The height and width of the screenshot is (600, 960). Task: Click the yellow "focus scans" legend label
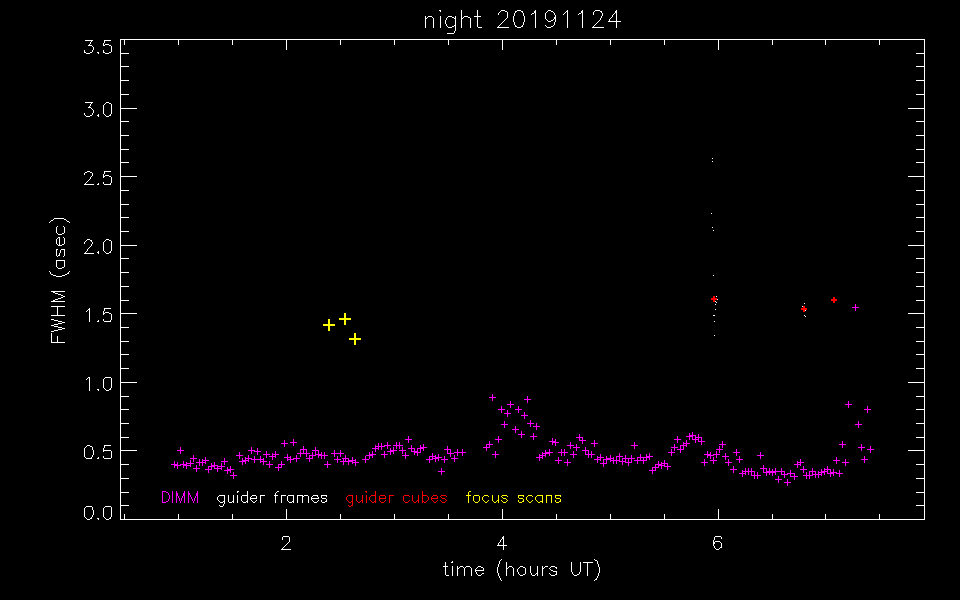[x=514, y=498]
